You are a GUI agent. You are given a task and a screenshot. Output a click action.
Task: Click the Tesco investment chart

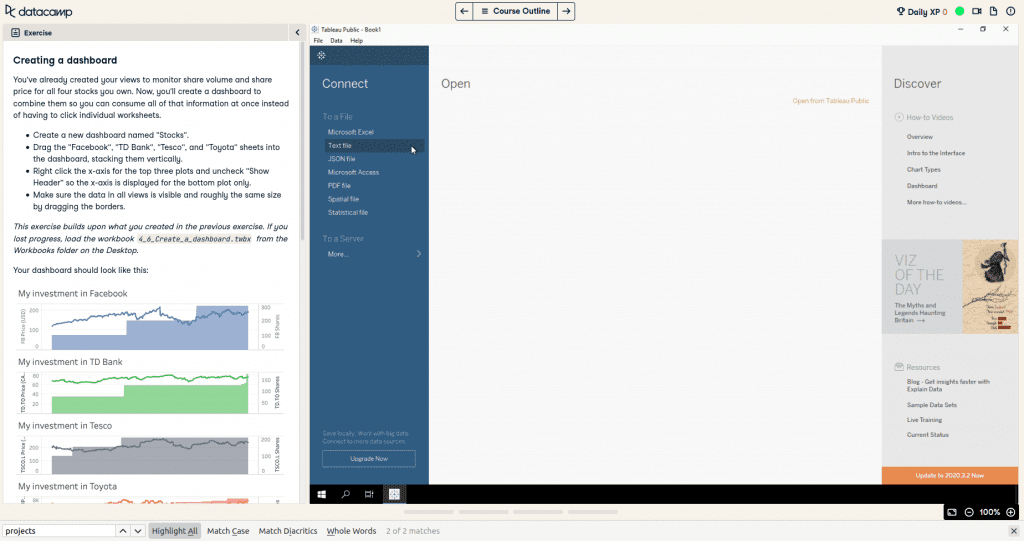(151, 455)
